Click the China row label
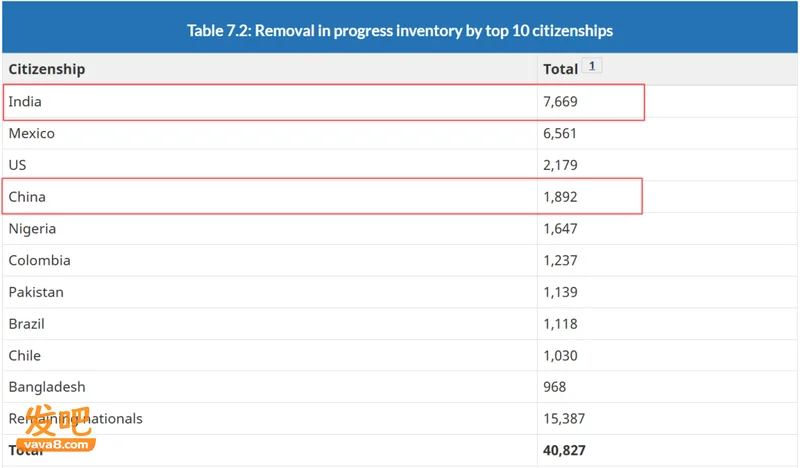The width and height of the screenshot is (800, 468). pos(27,196)
